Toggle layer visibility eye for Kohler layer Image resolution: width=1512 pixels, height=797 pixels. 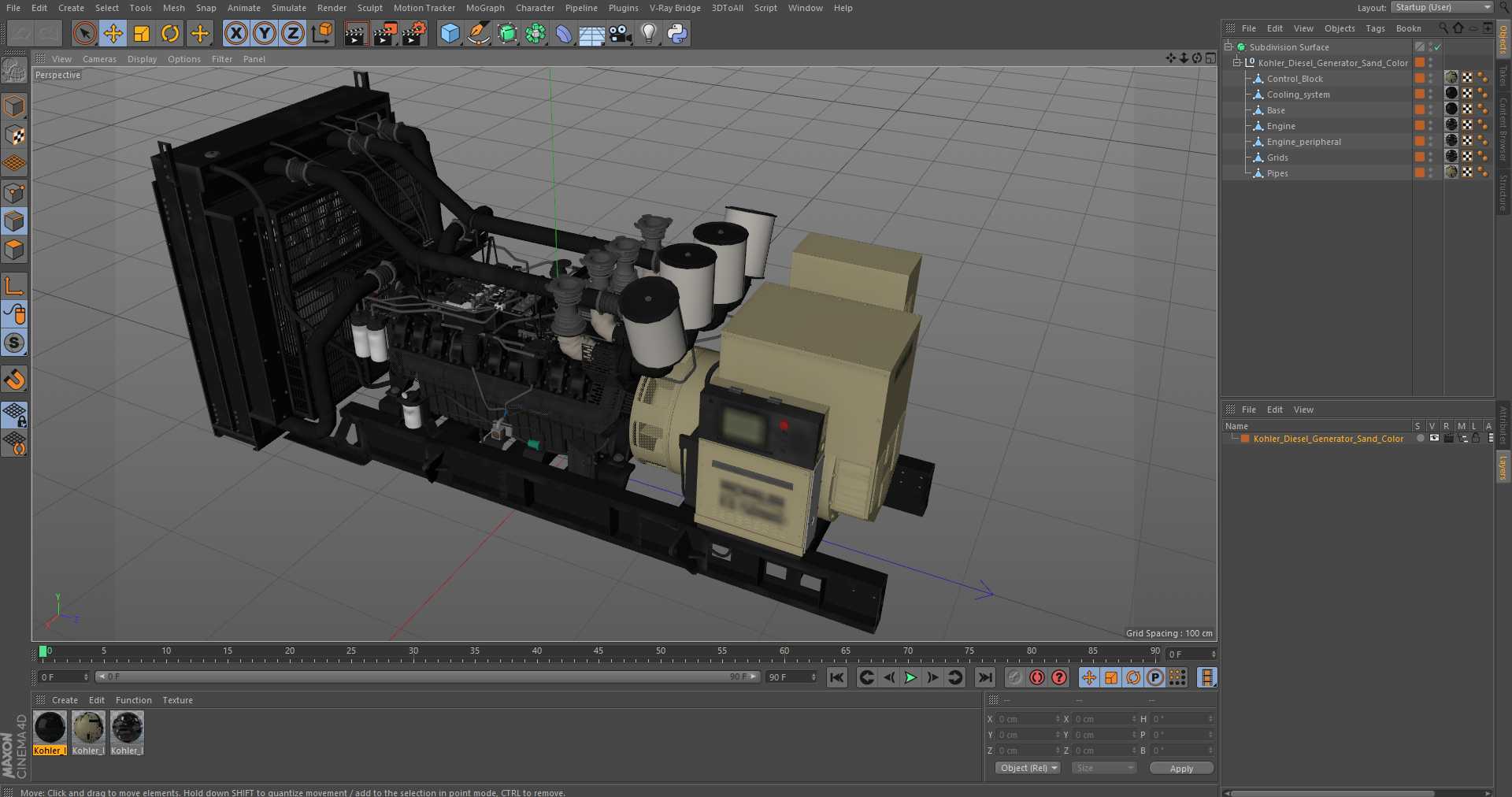coord(1434,439)
